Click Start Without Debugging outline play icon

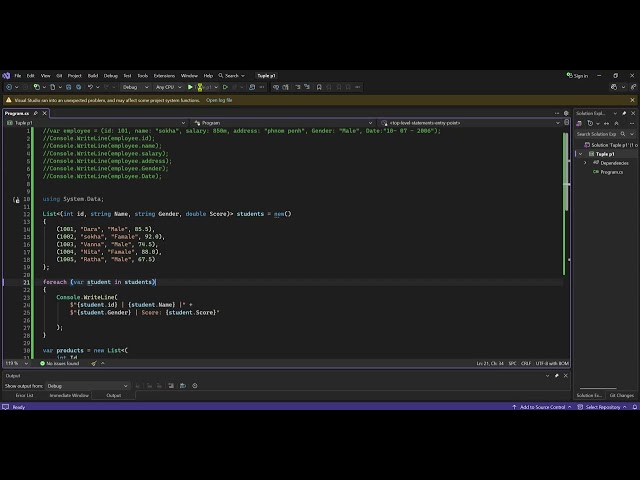coord(225,87)
